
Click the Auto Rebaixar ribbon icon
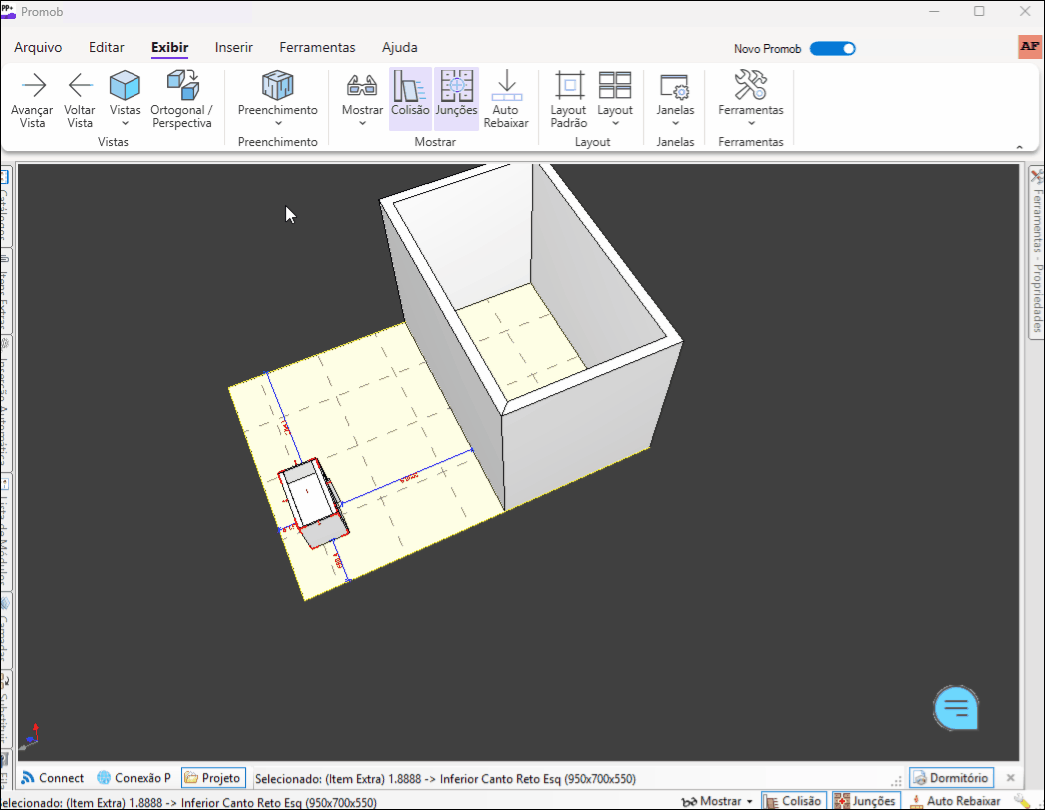pyautogui.click(x=506, y=86)
